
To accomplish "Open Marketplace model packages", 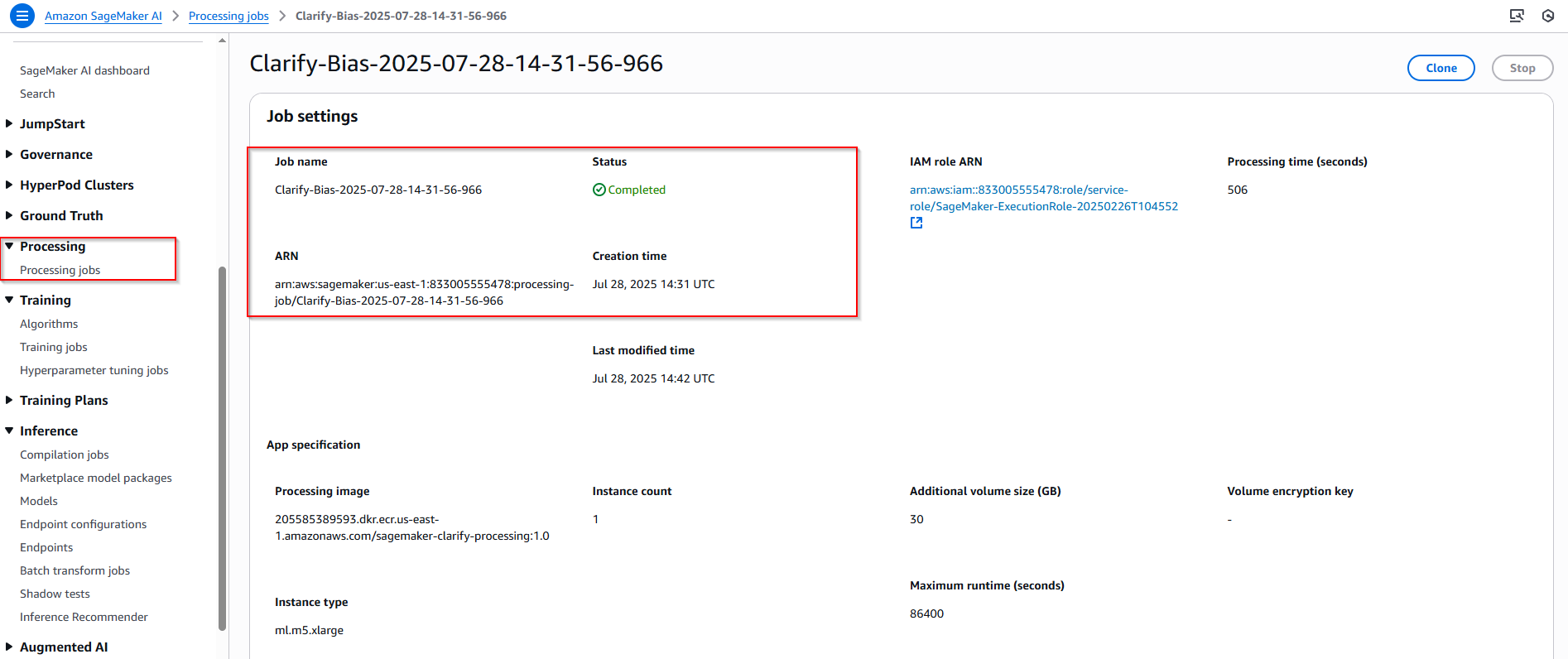I will pos(96,478).
